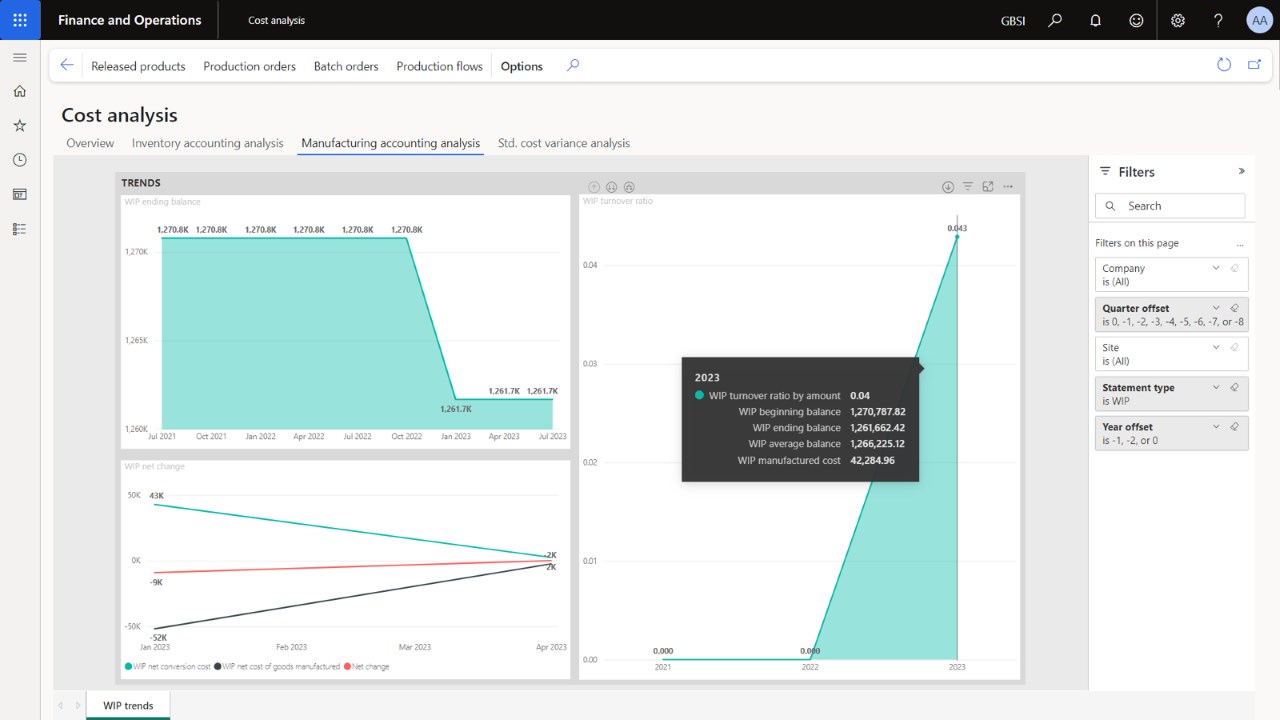Go to the Home icon in sidebar
1280x720 pixels.
point(20,91)
